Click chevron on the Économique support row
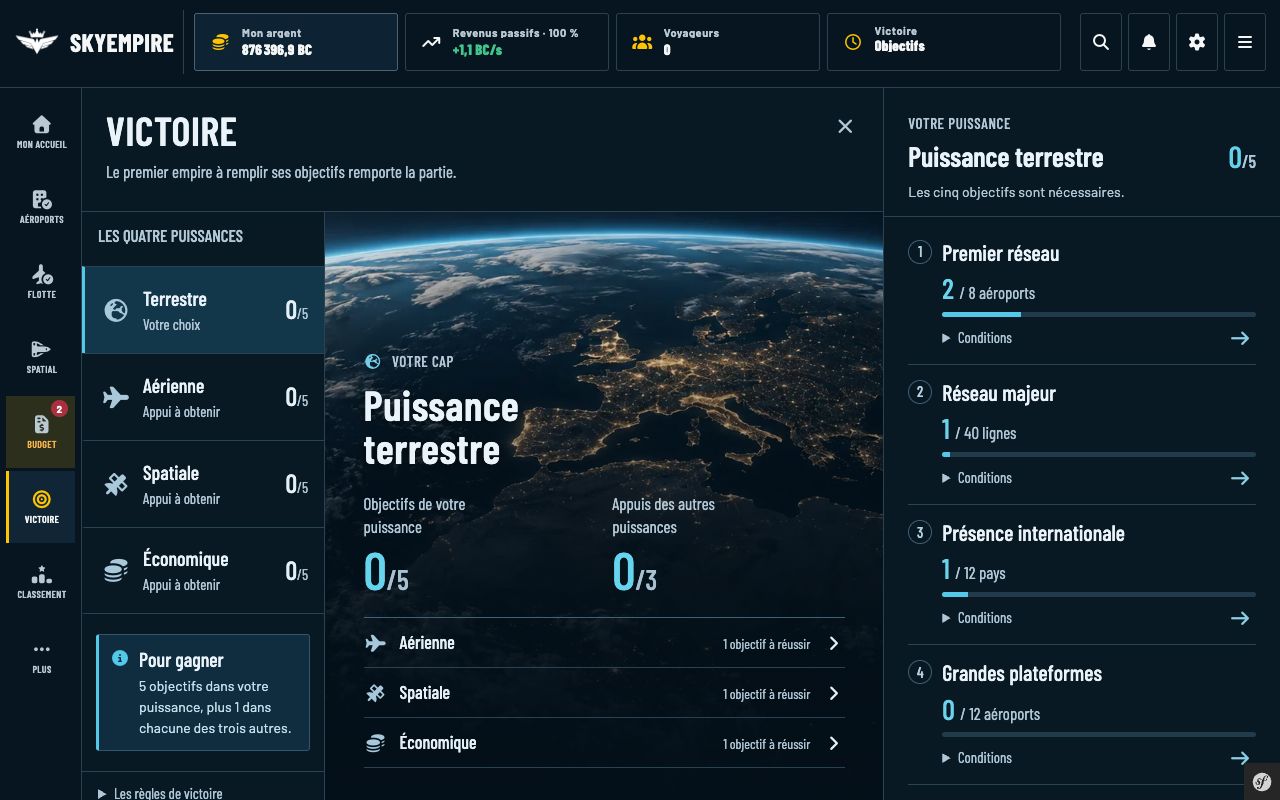The width and height of the screenshot is (1280, 800). 834,743
